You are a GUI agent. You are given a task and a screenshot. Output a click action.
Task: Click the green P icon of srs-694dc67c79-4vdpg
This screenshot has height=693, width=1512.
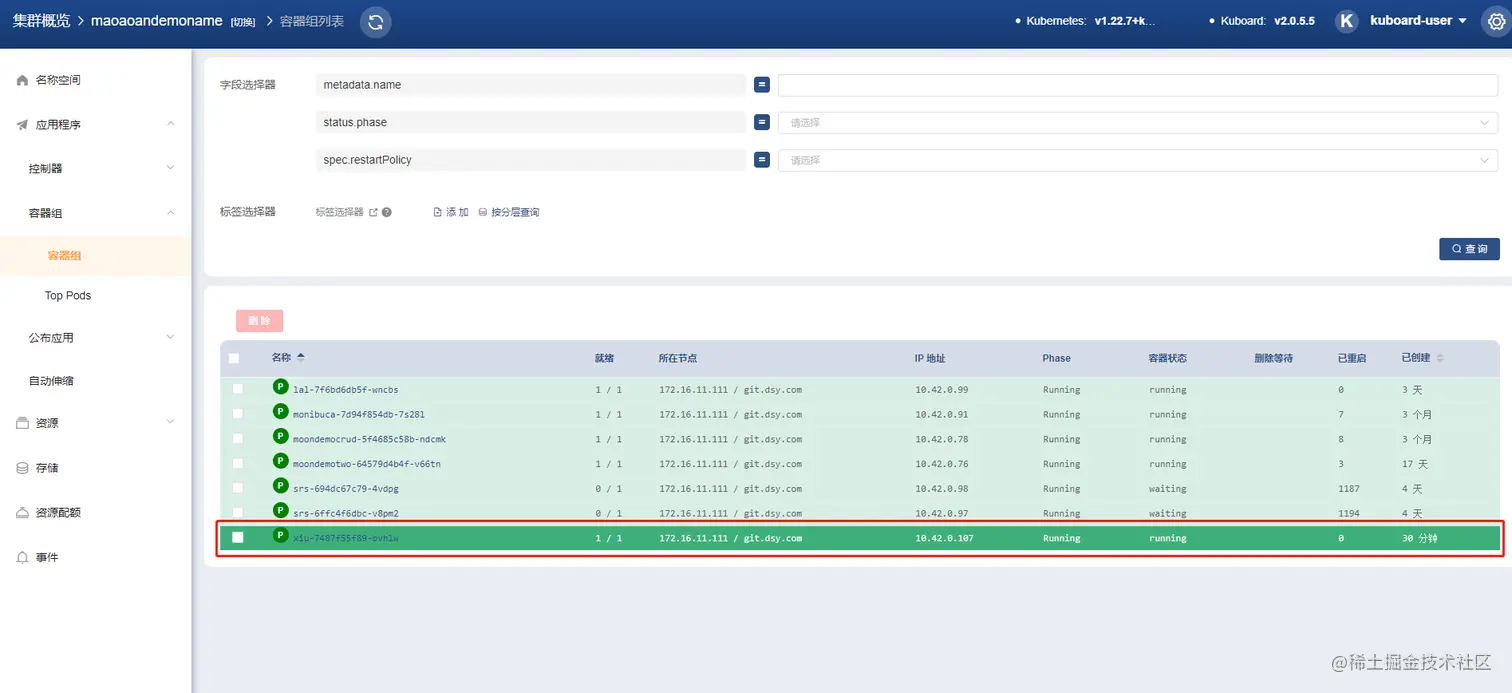[281, 486]
